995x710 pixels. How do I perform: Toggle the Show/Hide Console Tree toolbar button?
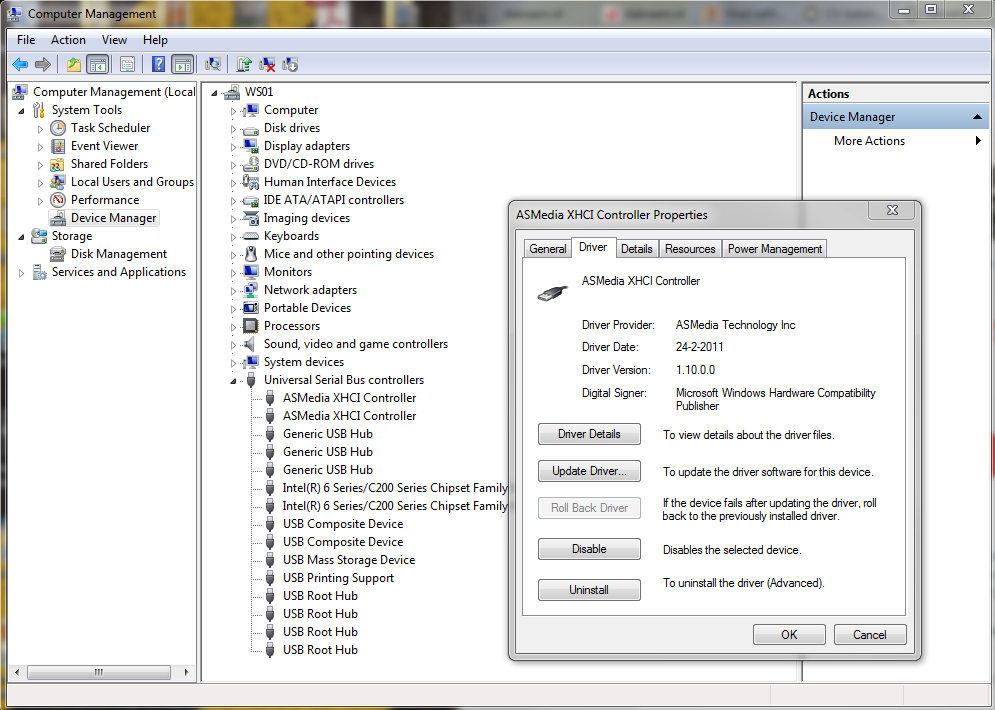(x=98, y=64)
